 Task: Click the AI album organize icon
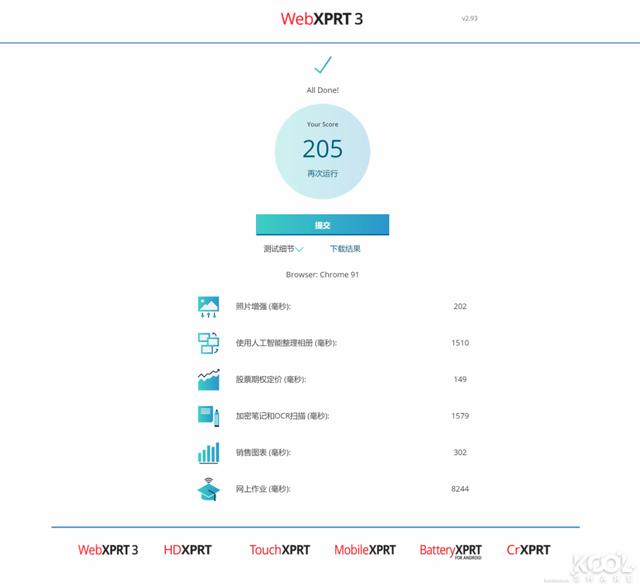(x=209, y=343)
